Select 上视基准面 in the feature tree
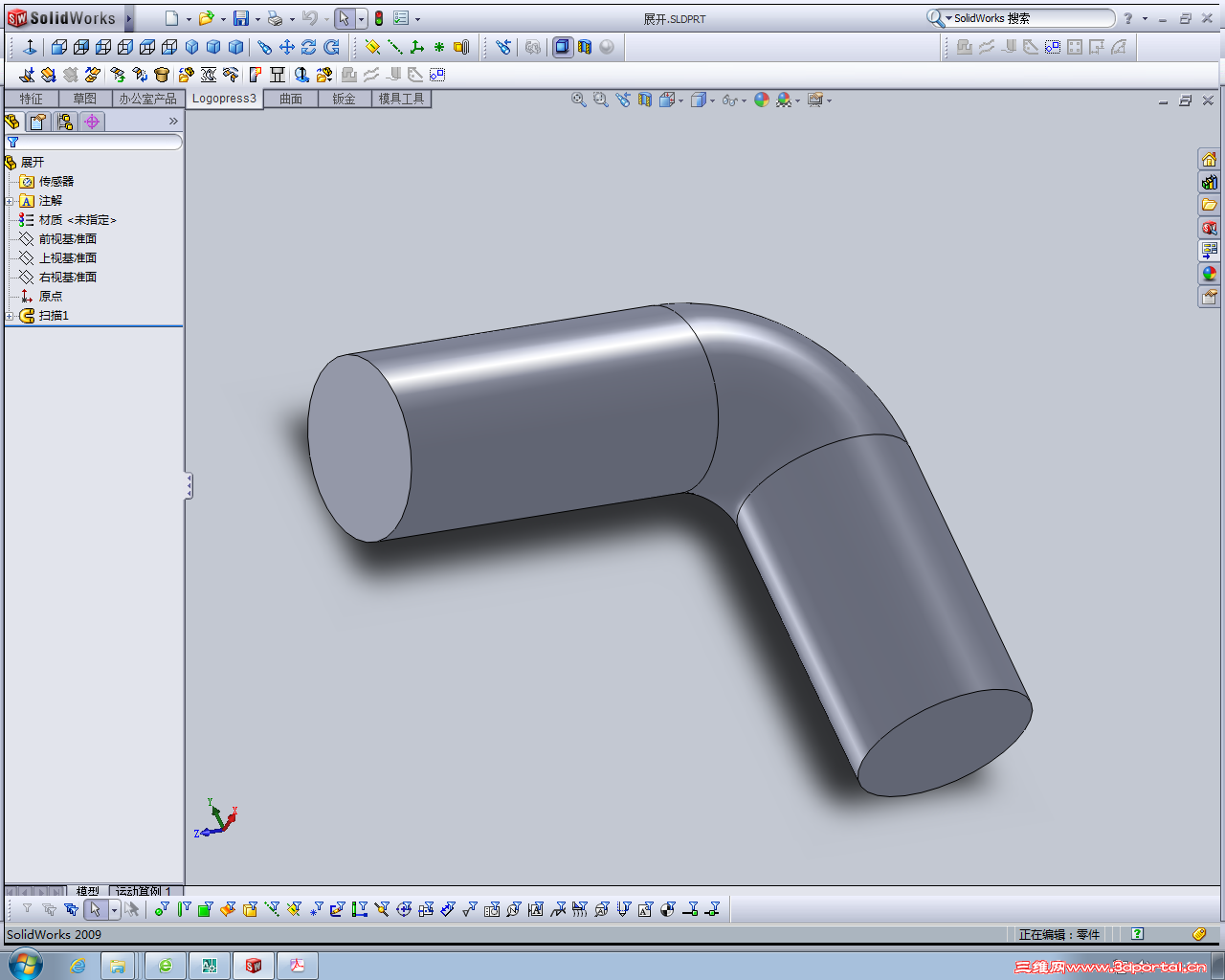1225x980 pixels. tap(68, 258)
